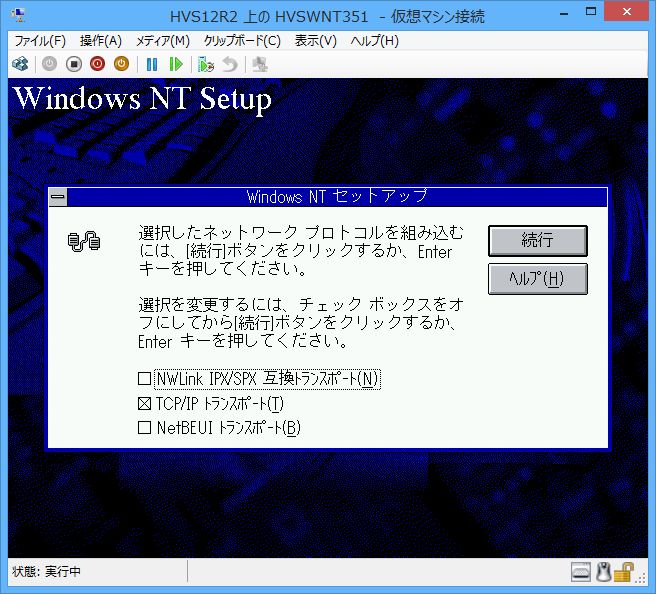
Task: Open the クリップボード(C) menu
Action: (x=242, y=41)
